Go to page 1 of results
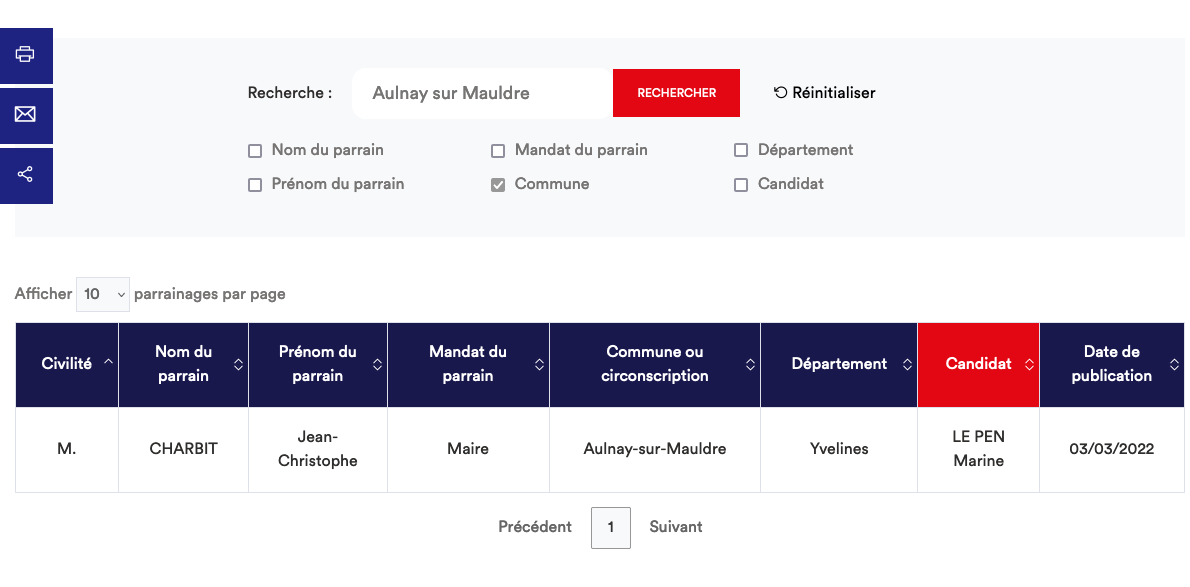The width and height of the screenshot is (1190, 587). point(610,527)
